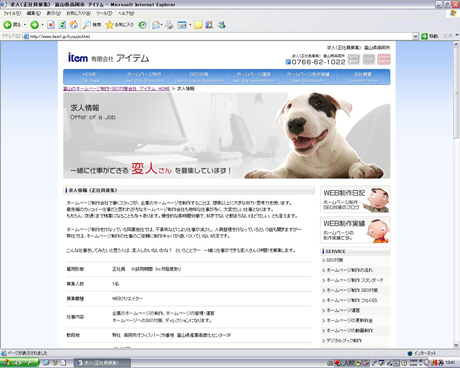The image size is (460, 368).
Task: Refresh the page with the Refresh icon
Action: click(x=62, y=25)
